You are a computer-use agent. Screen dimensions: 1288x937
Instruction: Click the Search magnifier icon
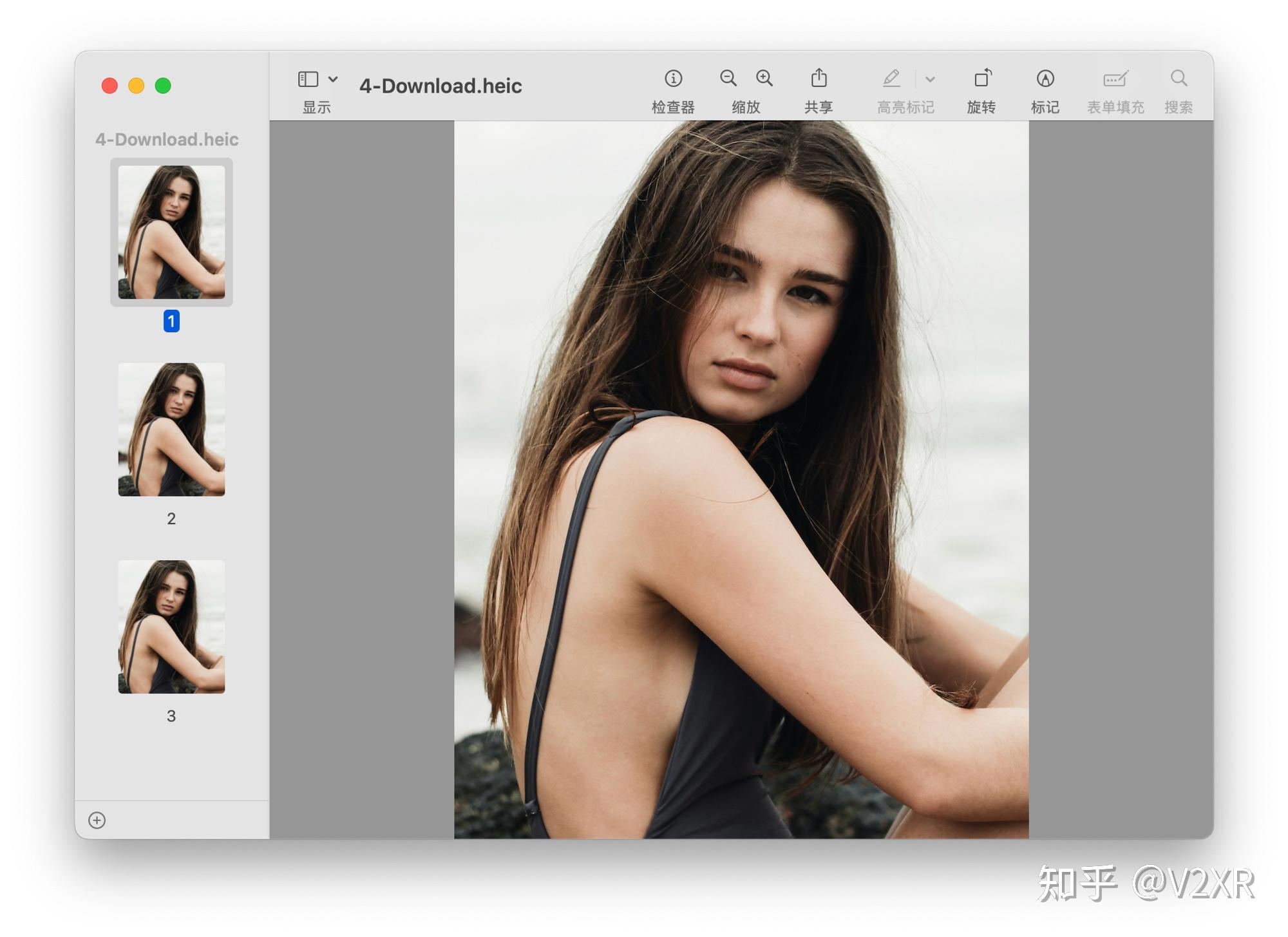[x=1179, y=79]
